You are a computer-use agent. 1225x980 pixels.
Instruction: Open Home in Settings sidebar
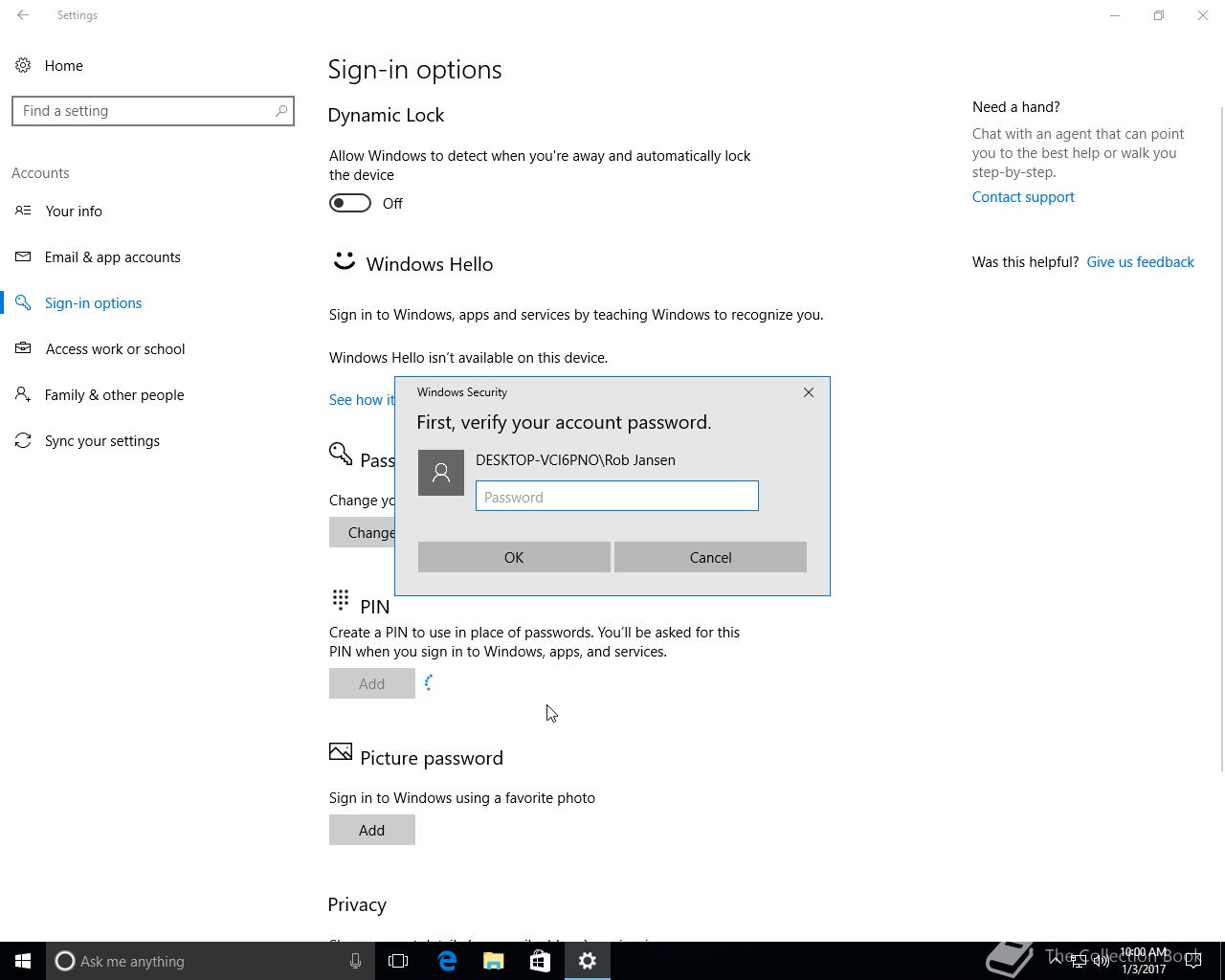click(x=63, y=66)
